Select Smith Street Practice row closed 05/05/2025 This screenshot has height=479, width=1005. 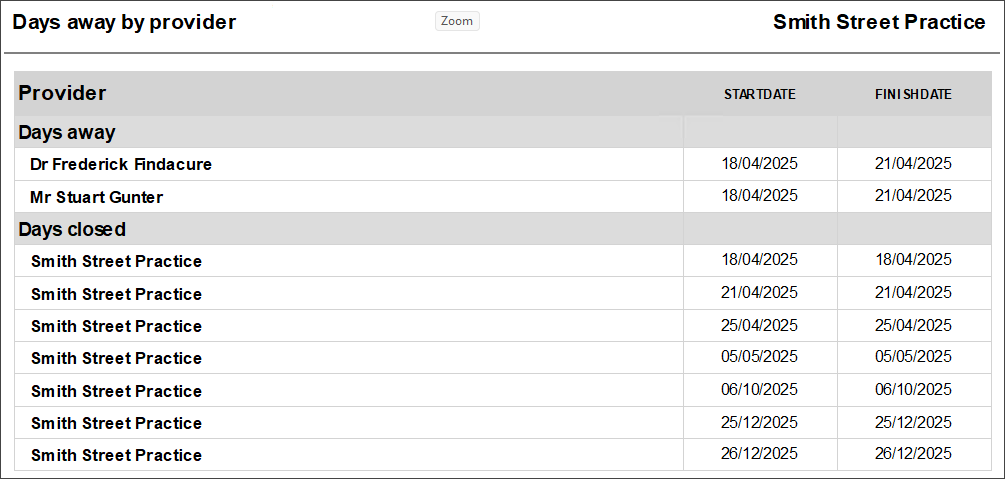point(502,358)
